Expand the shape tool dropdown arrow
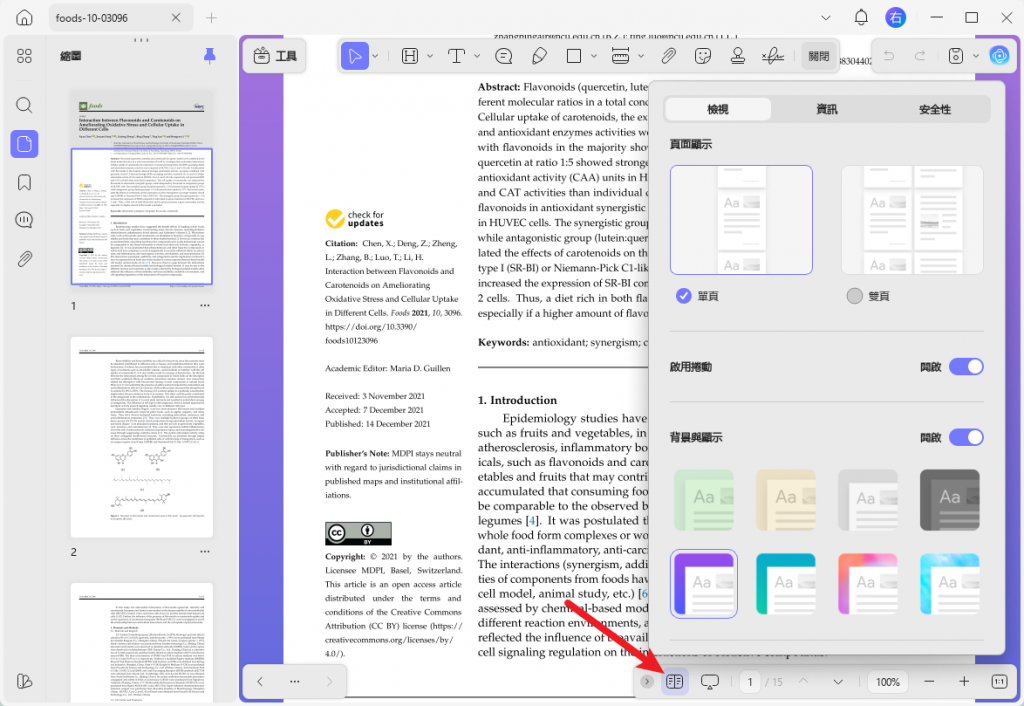 pos(594,56)
